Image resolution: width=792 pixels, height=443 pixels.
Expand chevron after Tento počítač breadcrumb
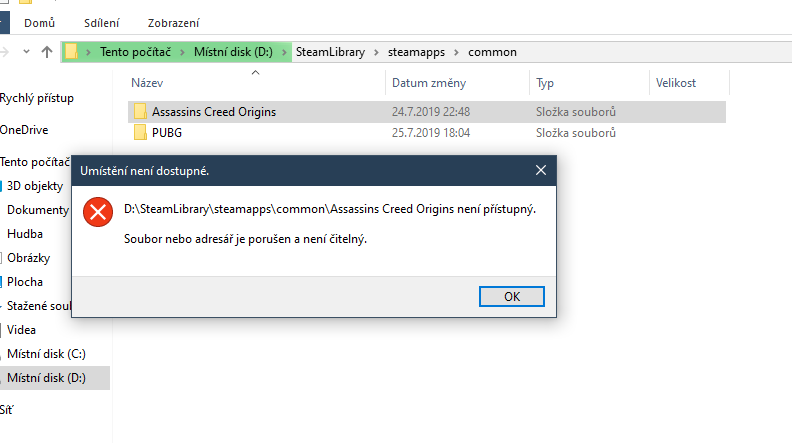pyautogui.click(x=182, y=53)
